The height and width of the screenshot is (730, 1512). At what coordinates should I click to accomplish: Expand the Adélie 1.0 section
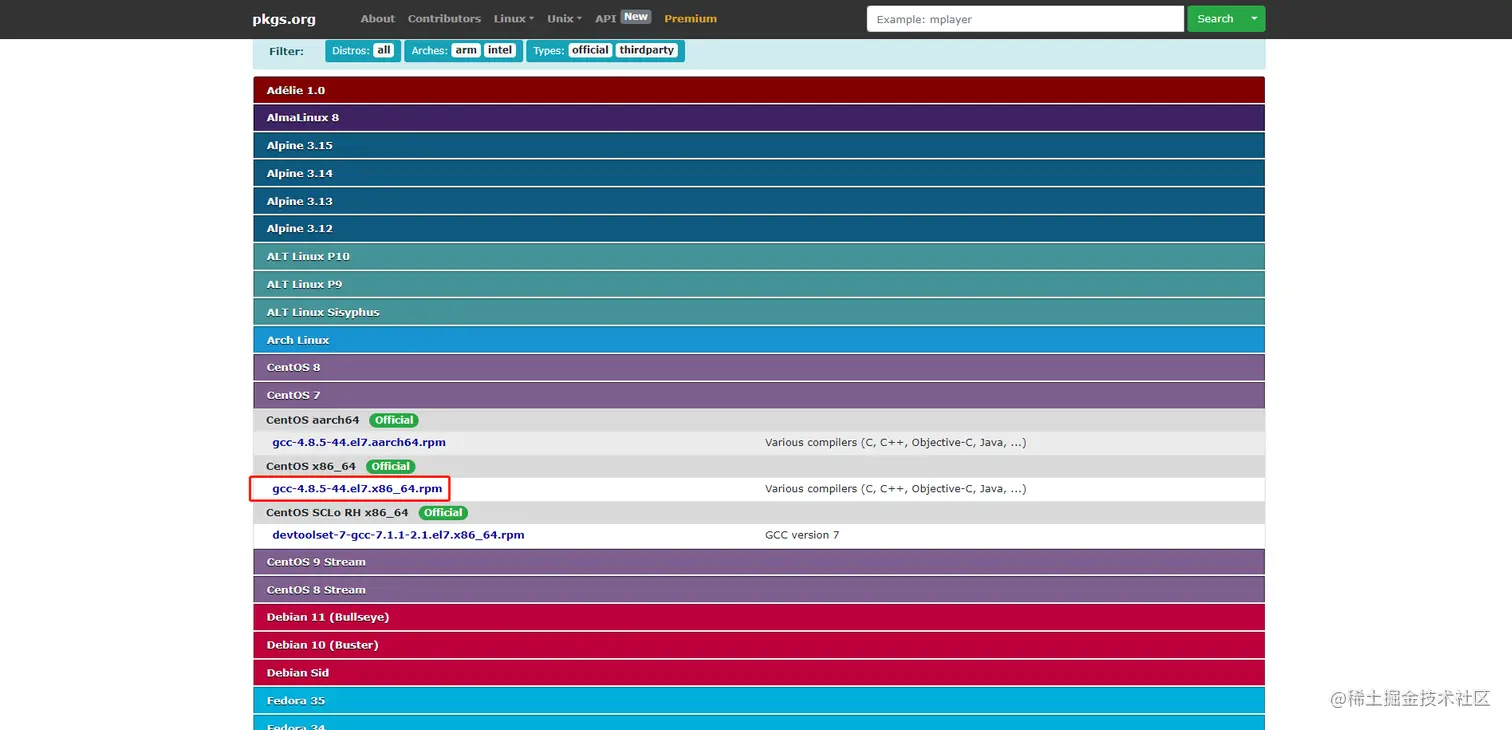point(759,90)
